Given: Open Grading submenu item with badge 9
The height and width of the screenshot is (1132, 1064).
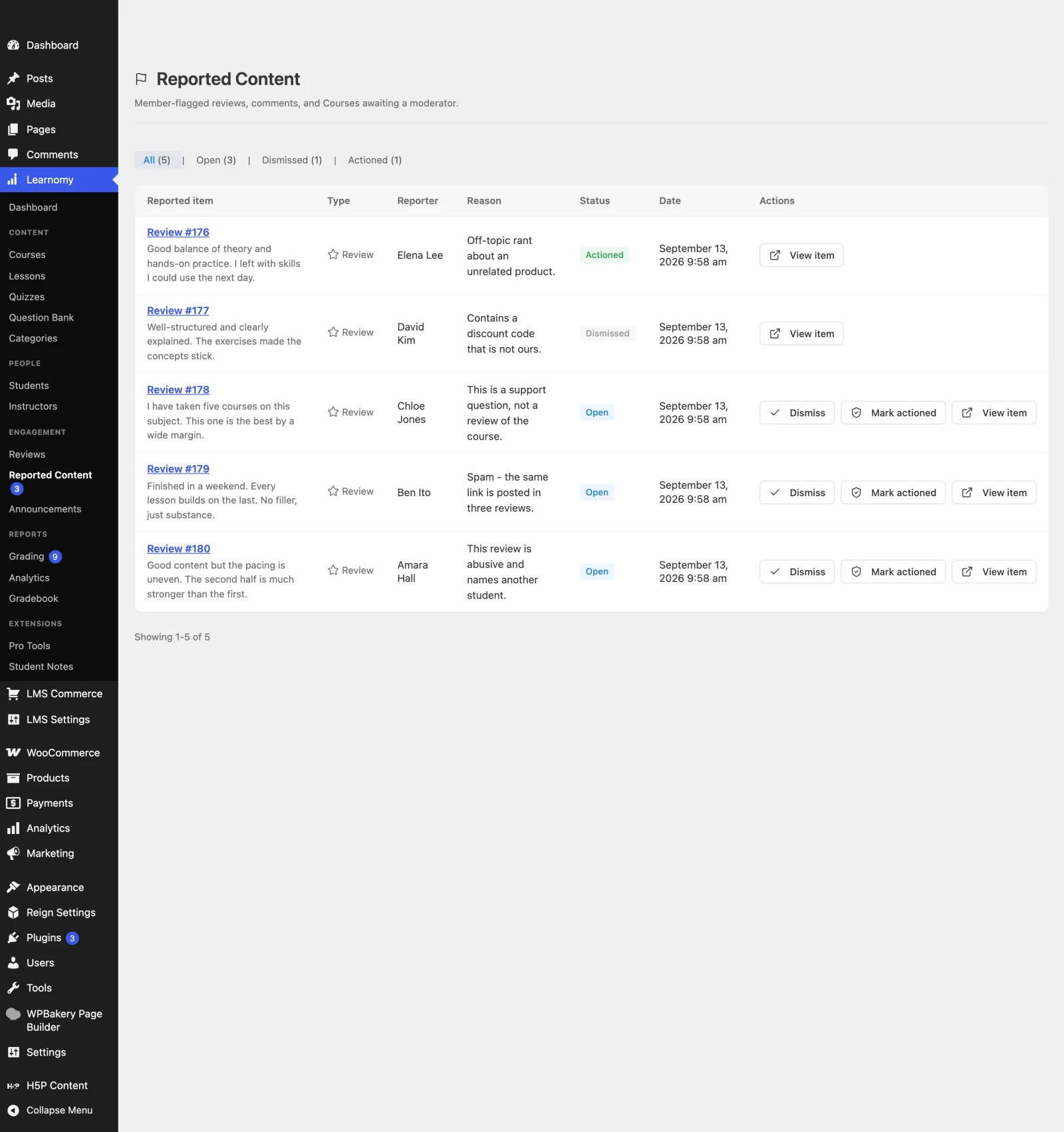Looking at the screenshot, I should coord(35,557).
